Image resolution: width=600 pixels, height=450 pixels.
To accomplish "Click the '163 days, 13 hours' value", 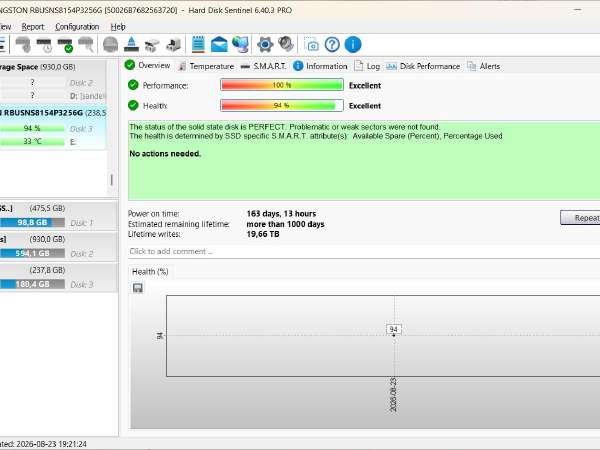I will pyautogui.click(x=281, y=214).
